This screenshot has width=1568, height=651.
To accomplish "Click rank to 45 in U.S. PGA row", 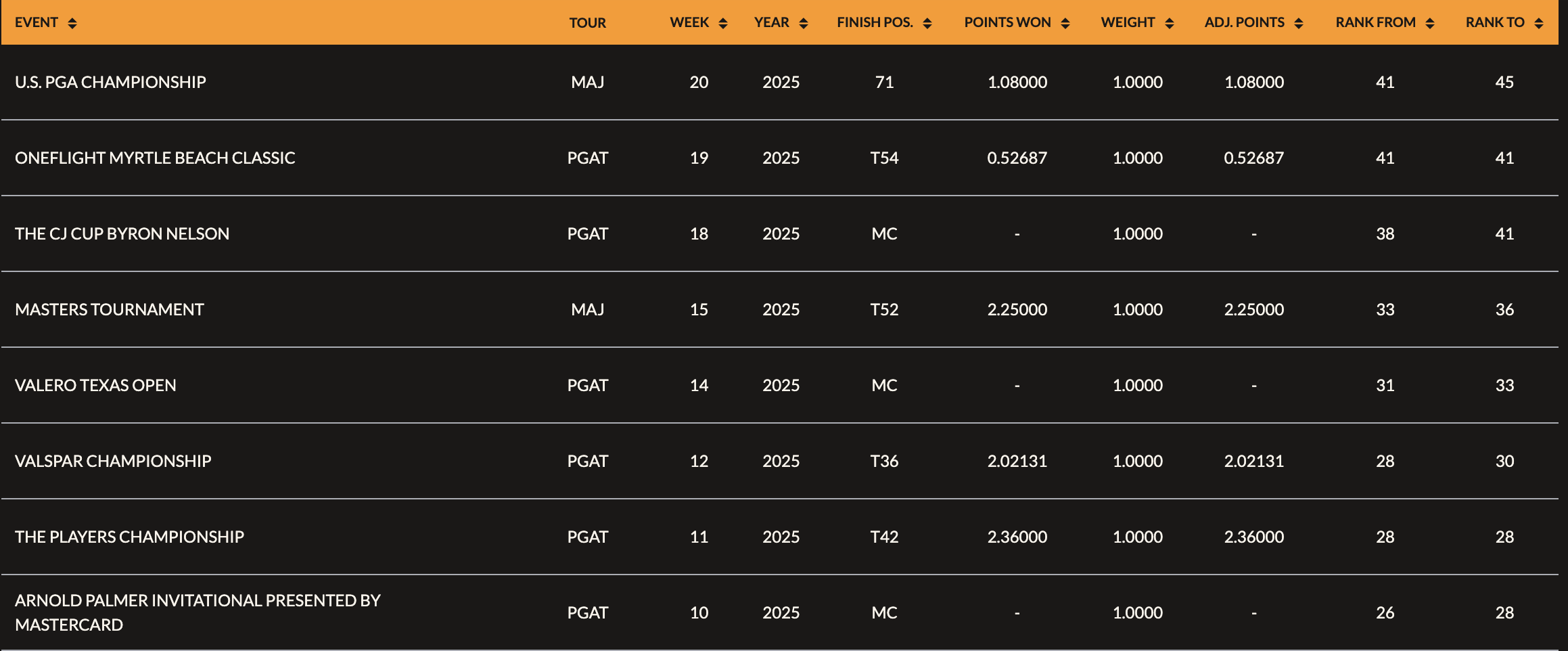I will pos(1504,82).
